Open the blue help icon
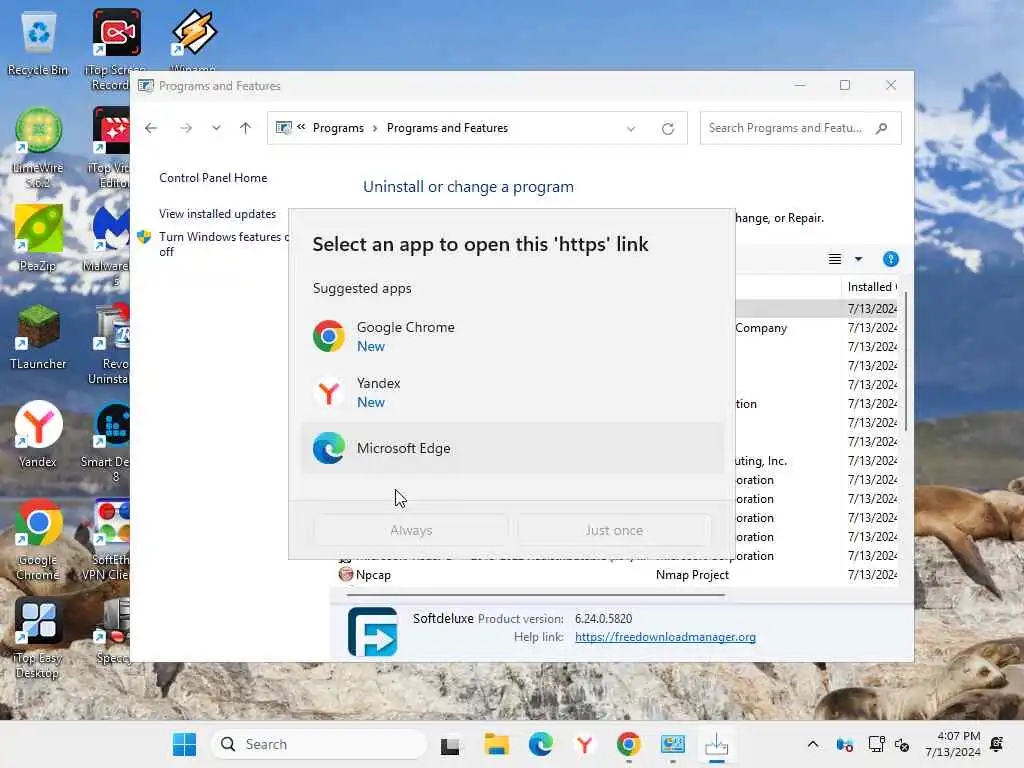The image size is (1024, 768). 890,259
